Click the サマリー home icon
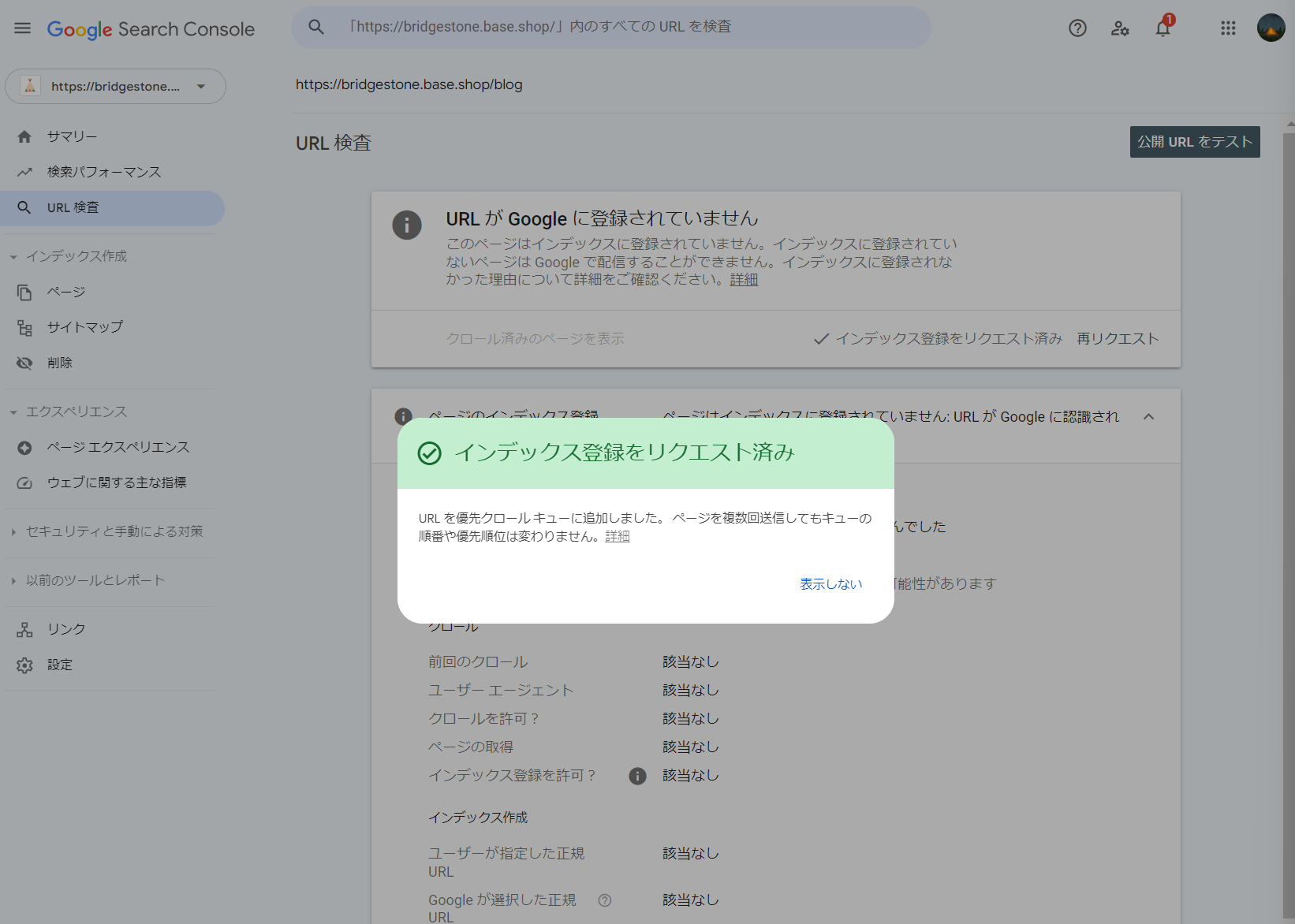 click(x=24, y=136)
